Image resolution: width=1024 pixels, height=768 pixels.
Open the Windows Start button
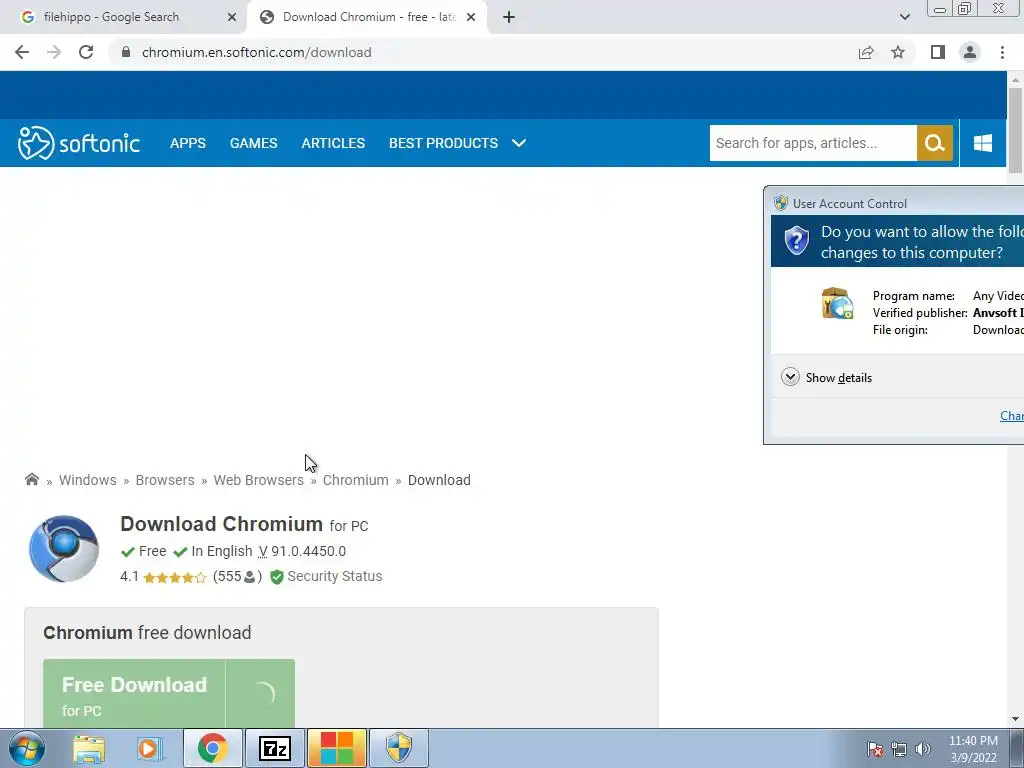click(26, 748)
